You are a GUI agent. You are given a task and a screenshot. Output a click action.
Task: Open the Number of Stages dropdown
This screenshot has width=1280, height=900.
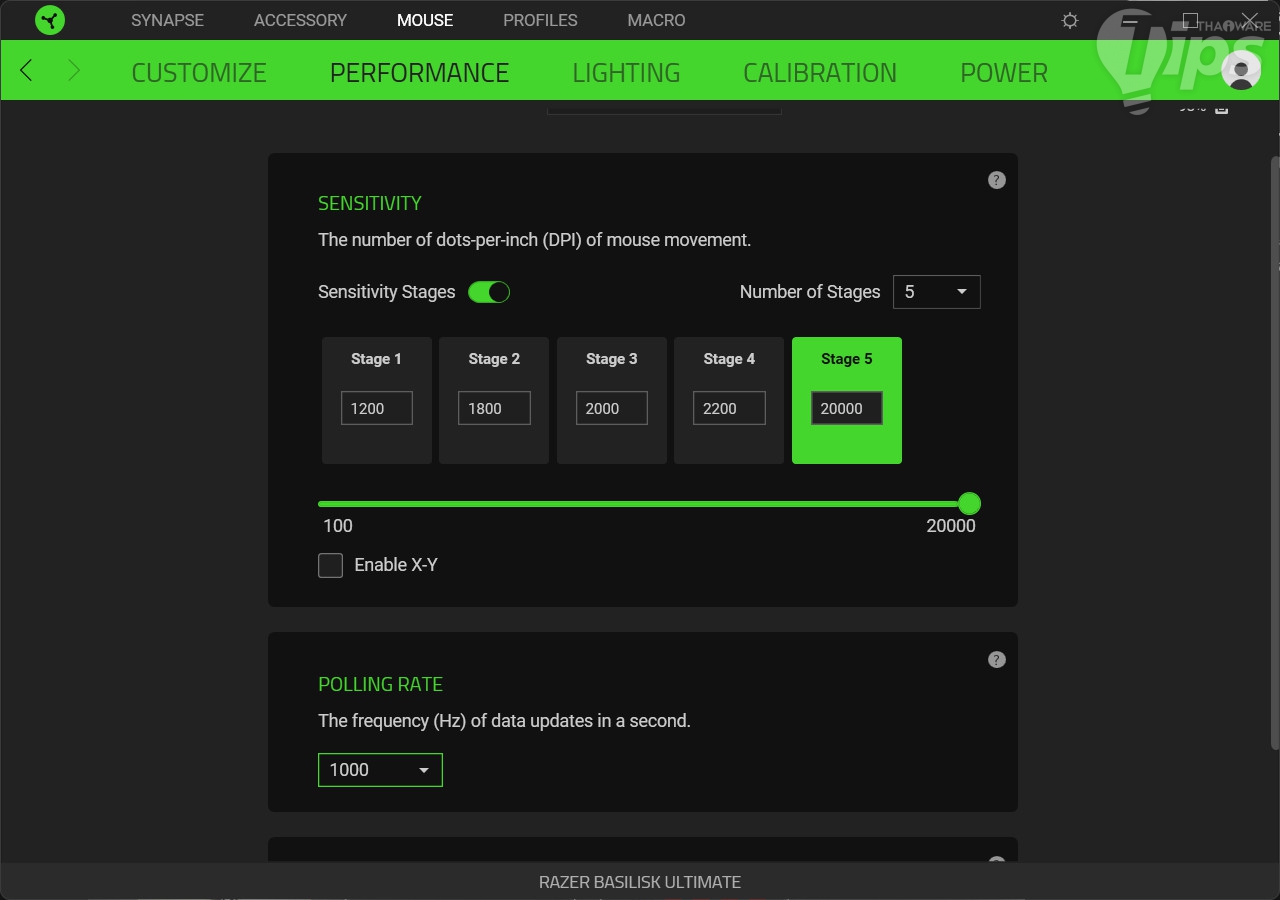point(937,292)
